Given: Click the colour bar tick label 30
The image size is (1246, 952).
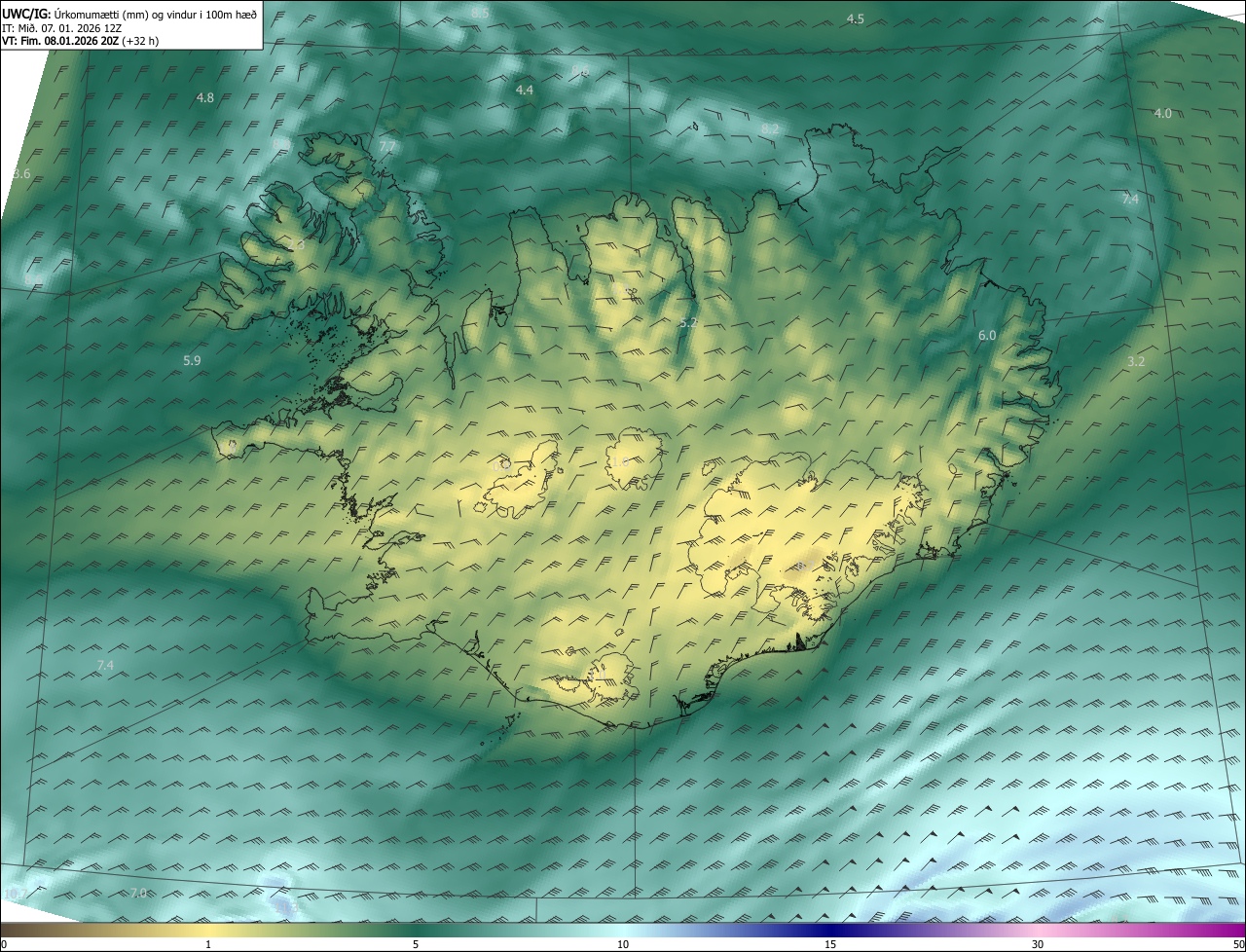Looking at the screenshot, I should [1038, 944].
